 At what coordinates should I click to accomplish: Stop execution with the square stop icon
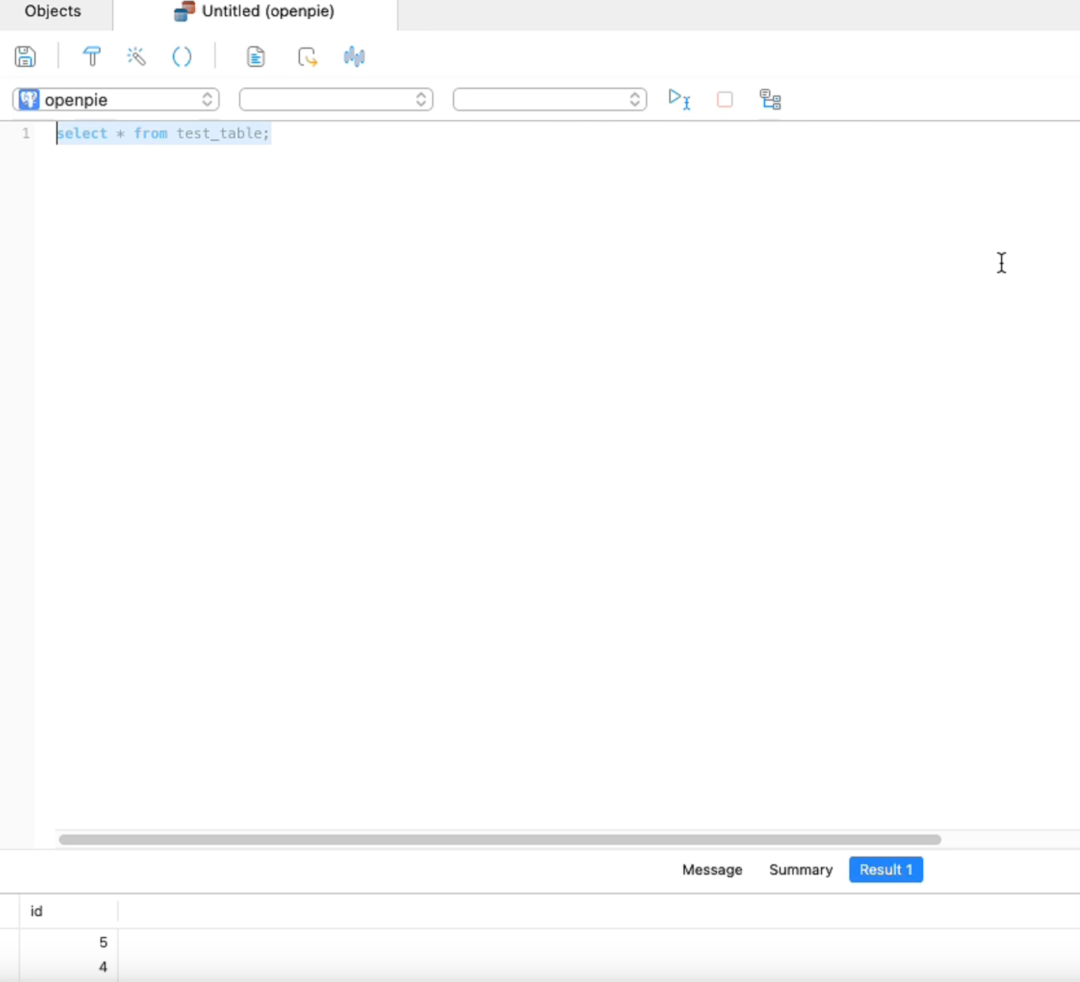coord(725,100)
